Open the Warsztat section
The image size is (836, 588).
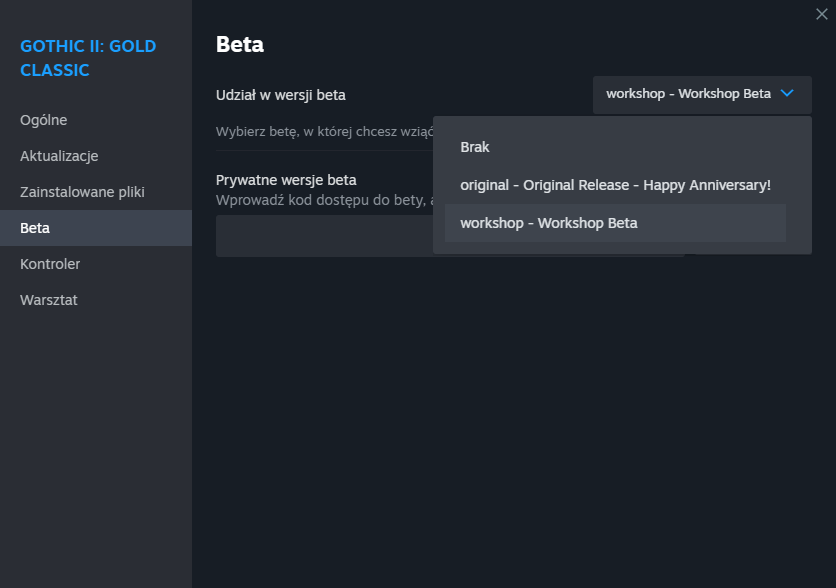click(x=49, y=300)
